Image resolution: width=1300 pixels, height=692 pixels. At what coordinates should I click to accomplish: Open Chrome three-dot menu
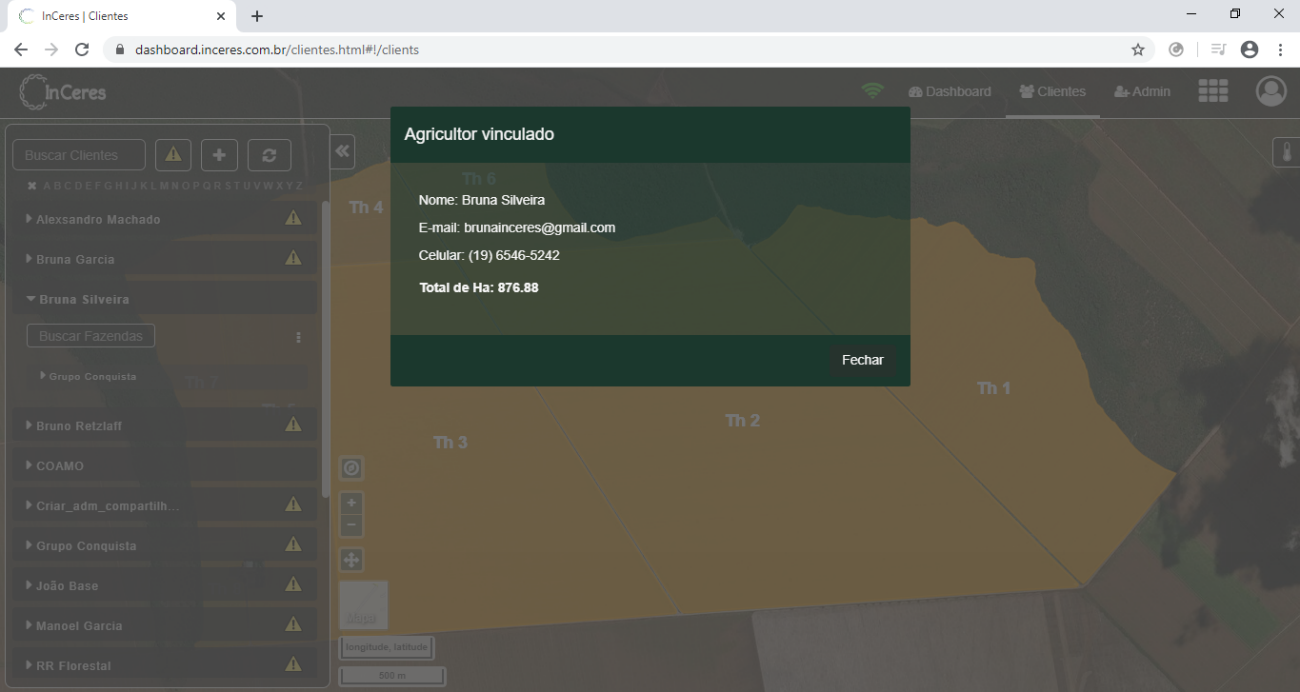(1280, 49)
